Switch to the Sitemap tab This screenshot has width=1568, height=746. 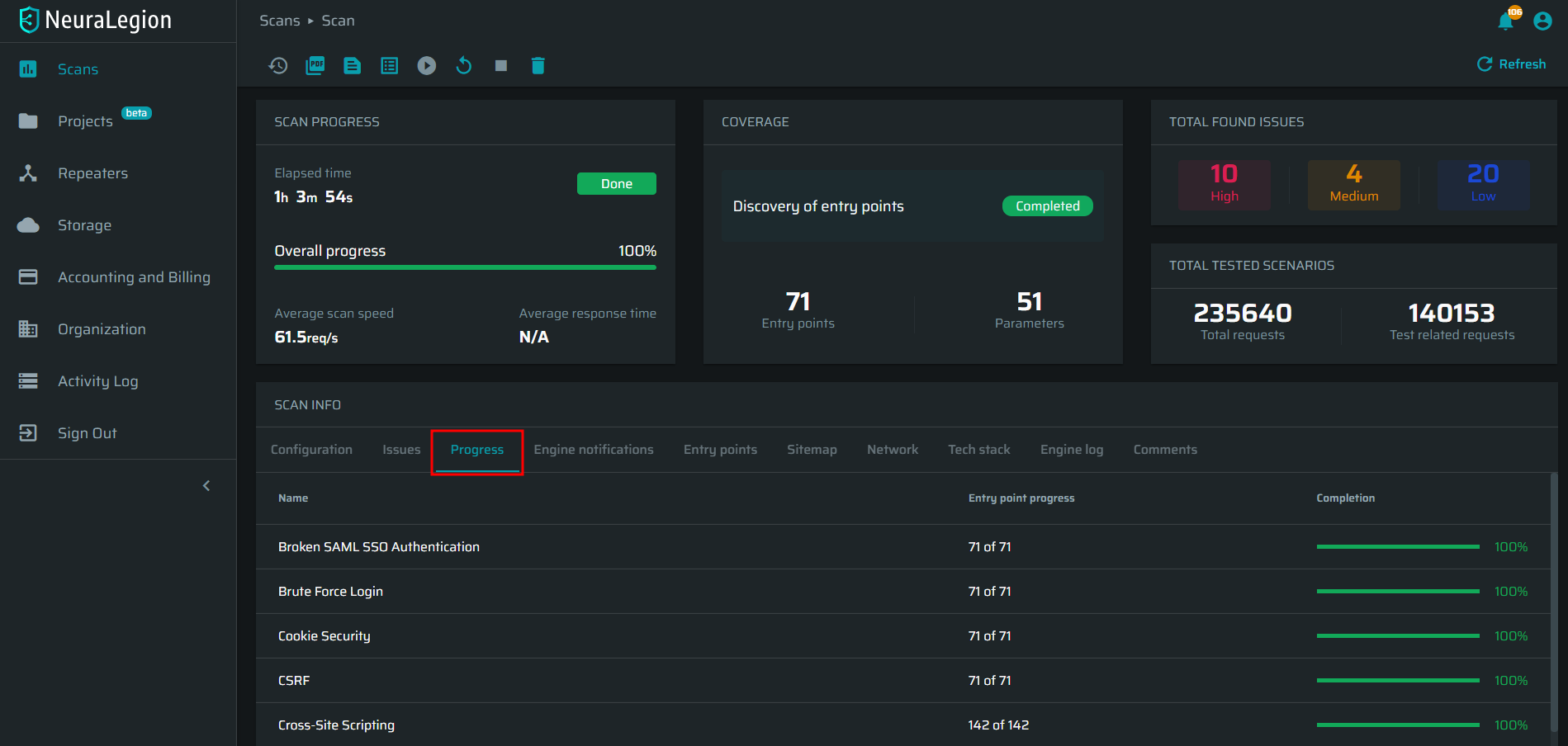point(812,450)
